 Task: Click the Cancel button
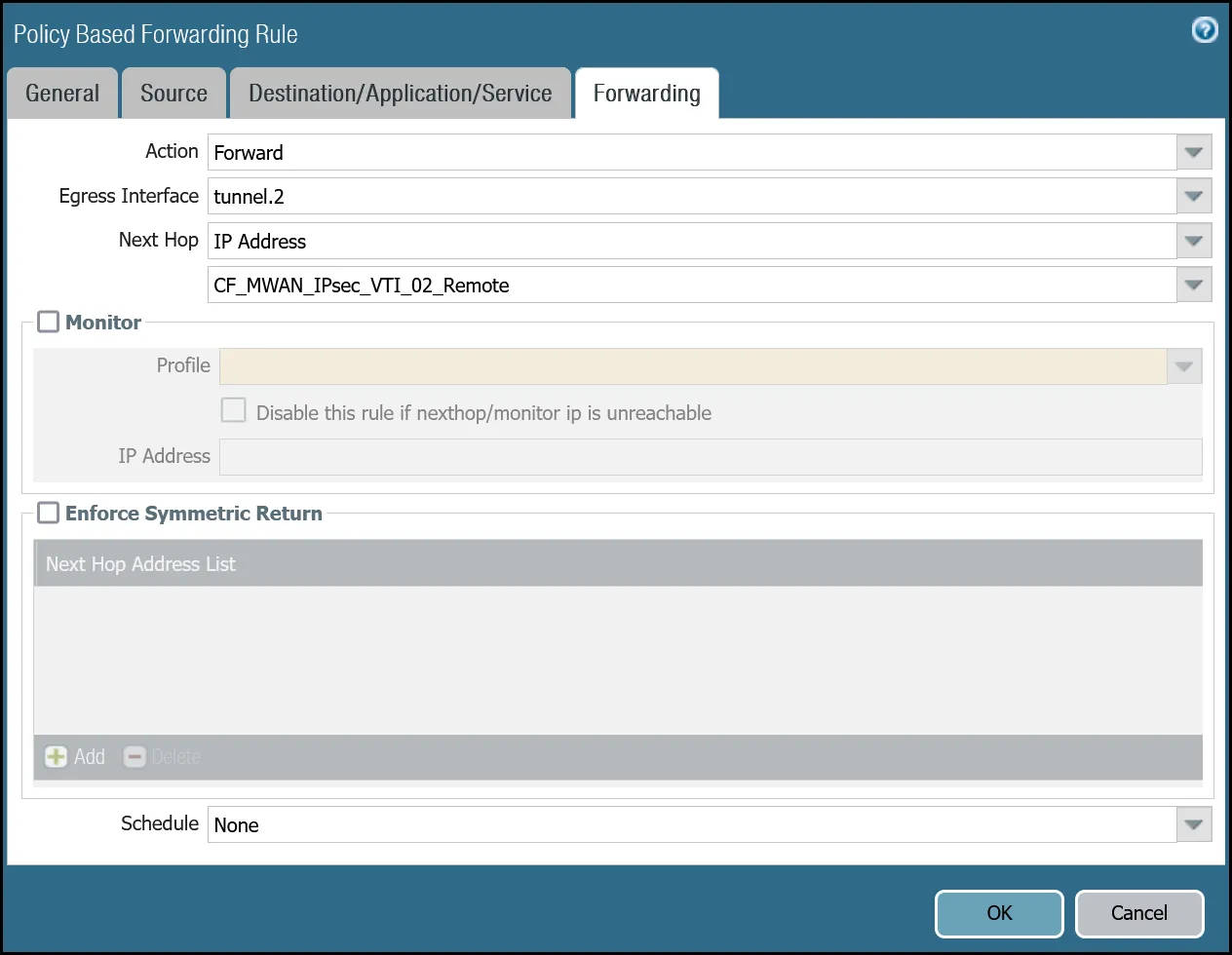pyautogui.click(x=1139, y=913)
